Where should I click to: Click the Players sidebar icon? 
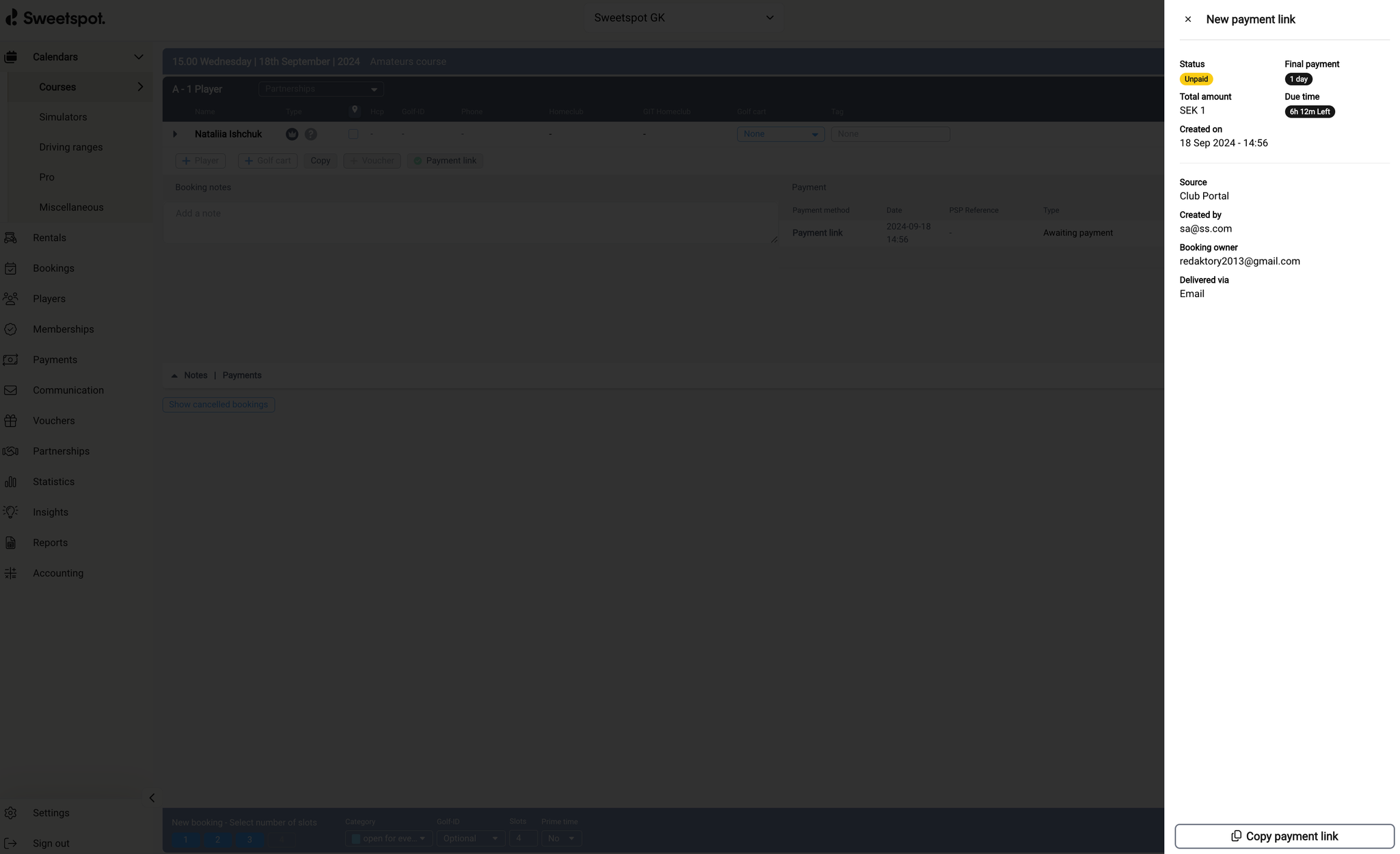coord(12,298)
